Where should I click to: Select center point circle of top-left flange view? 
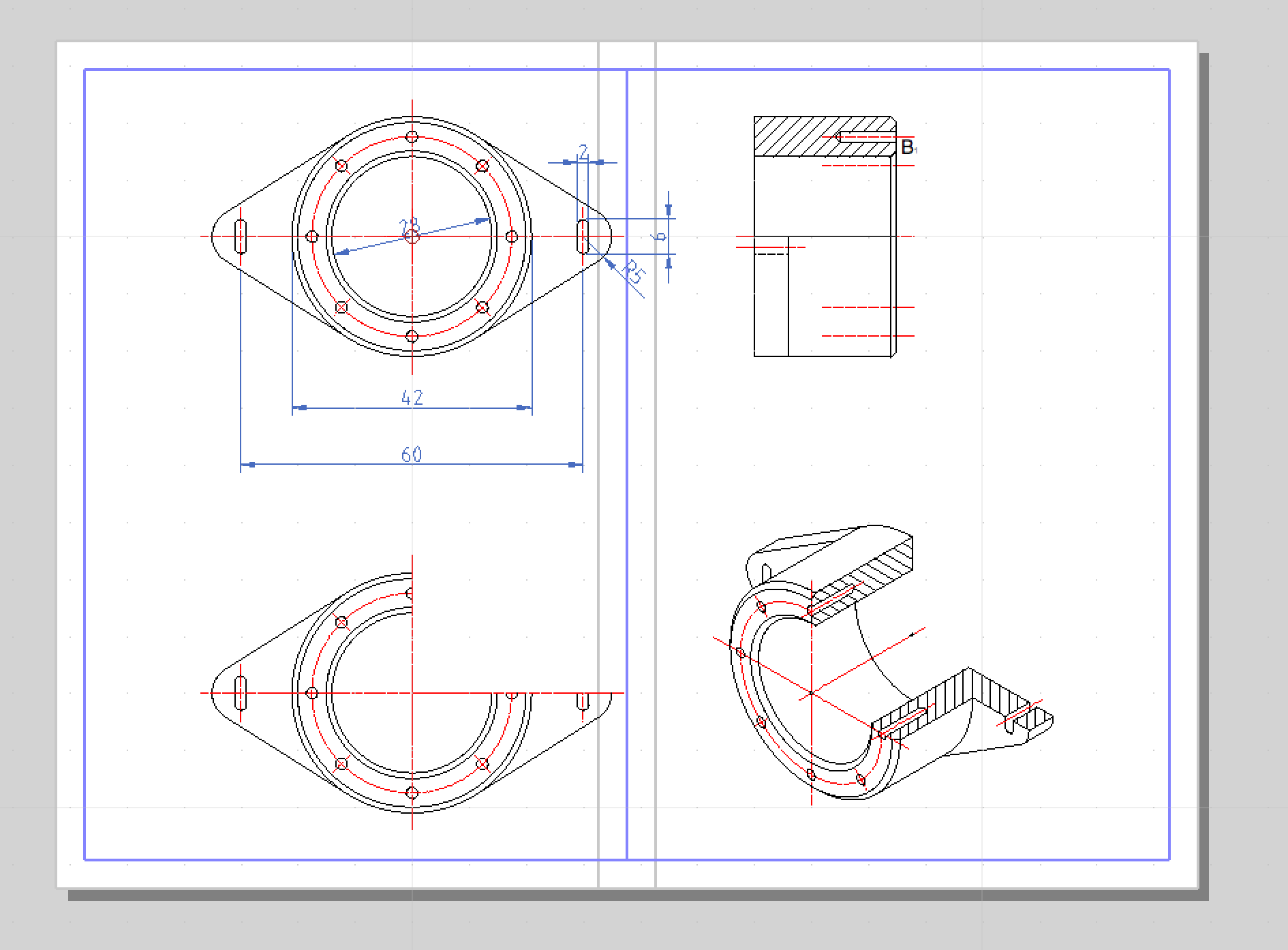(412, 236)
